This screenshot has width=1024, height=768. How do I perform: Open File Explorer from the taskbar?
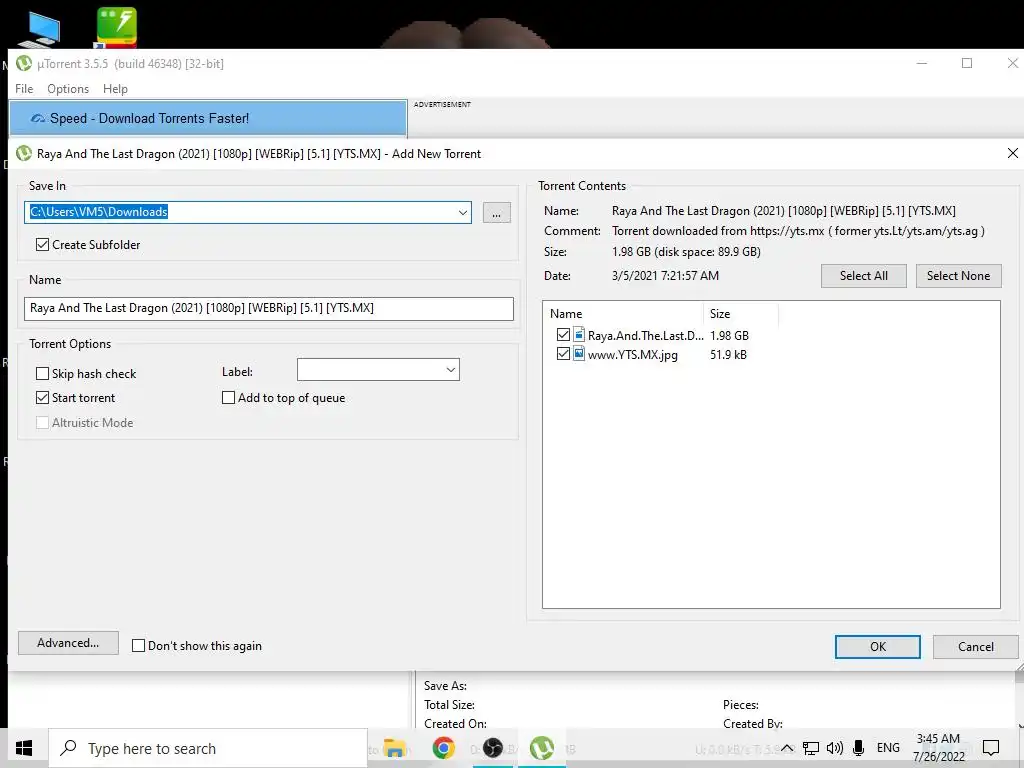click(x=394, y=748)
